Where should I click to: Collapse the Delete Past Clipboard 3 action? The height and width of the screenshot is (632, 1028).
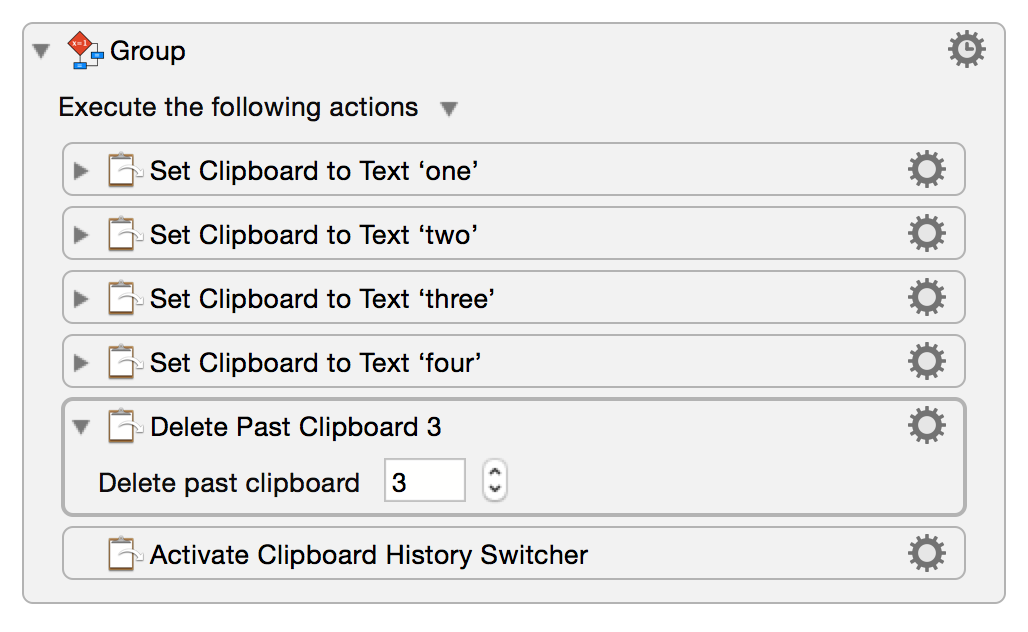click(82, 428)
